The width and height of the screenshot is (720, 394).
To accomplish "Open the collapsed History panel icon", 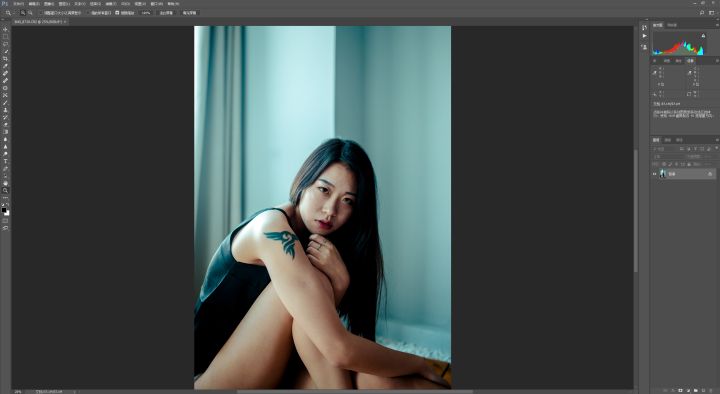I will click(x=644, y=28).
